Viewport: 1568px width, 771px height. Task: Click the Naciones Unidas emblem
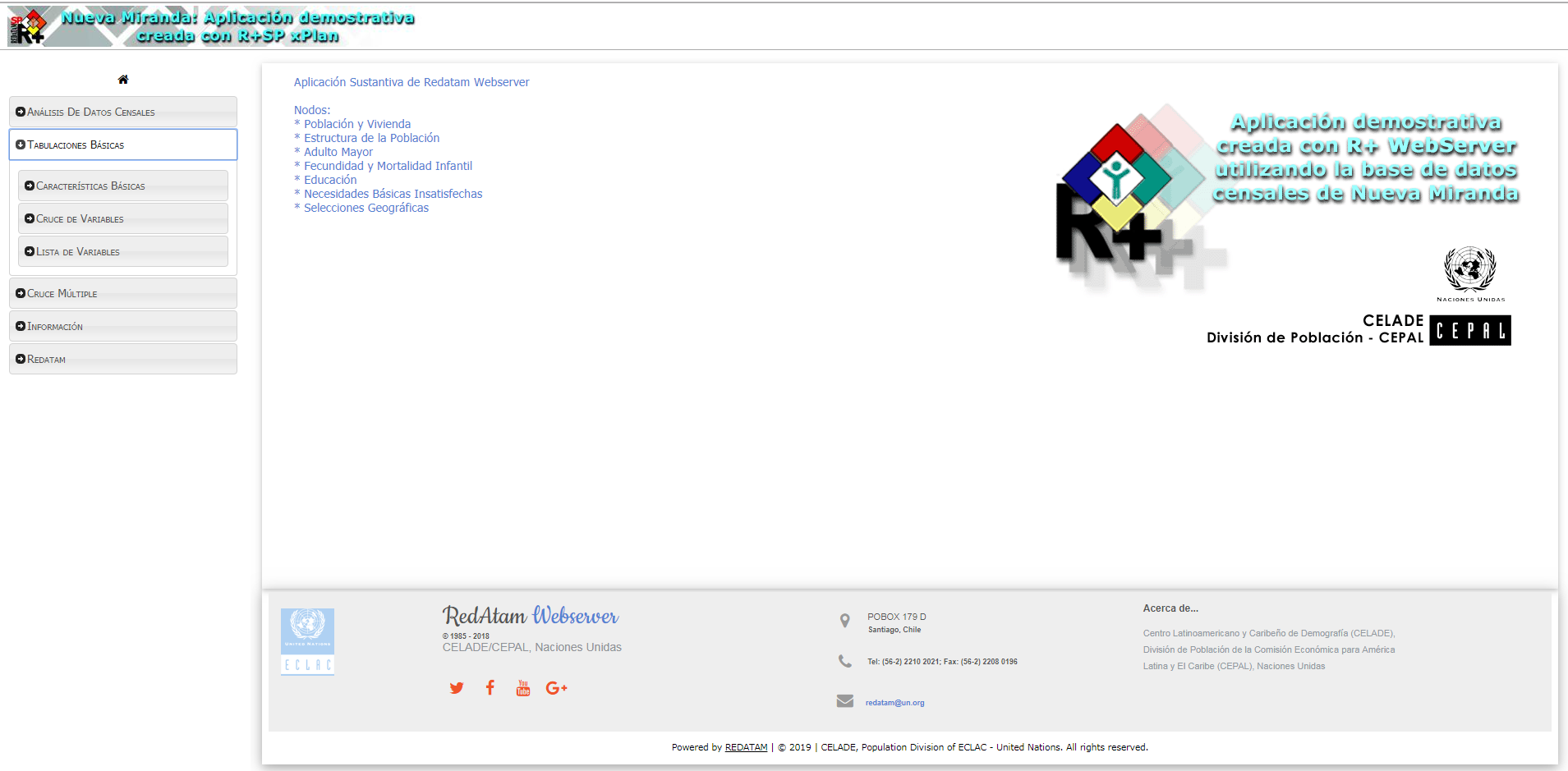(1470, 274)
